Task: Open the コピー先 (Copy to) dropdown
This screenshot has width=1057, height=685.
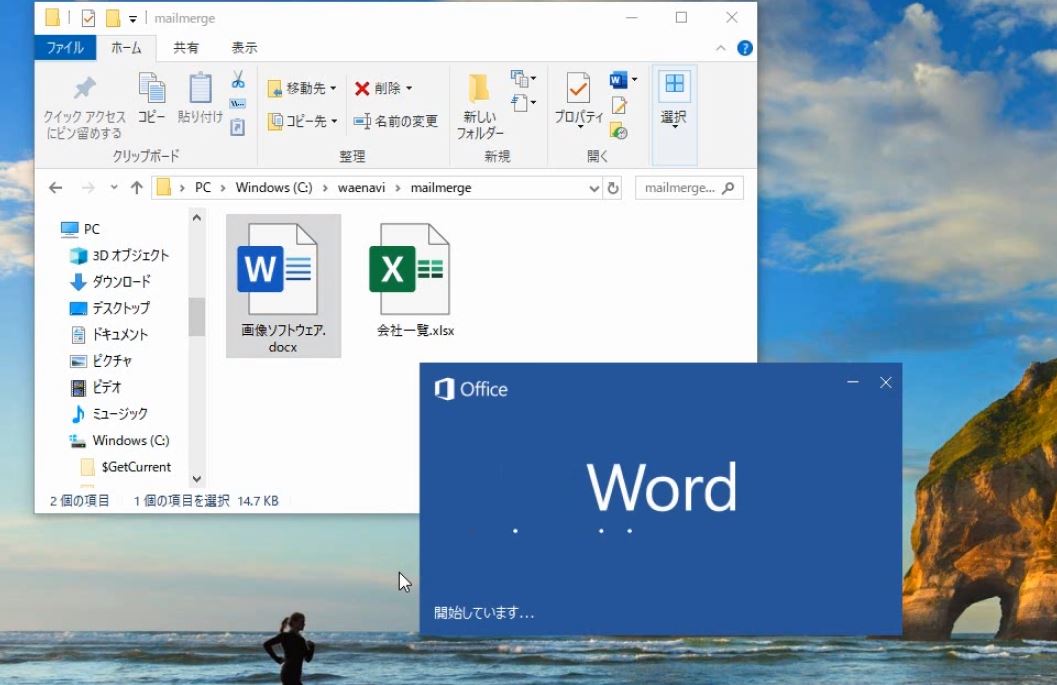Action: [x=334, y=120]
